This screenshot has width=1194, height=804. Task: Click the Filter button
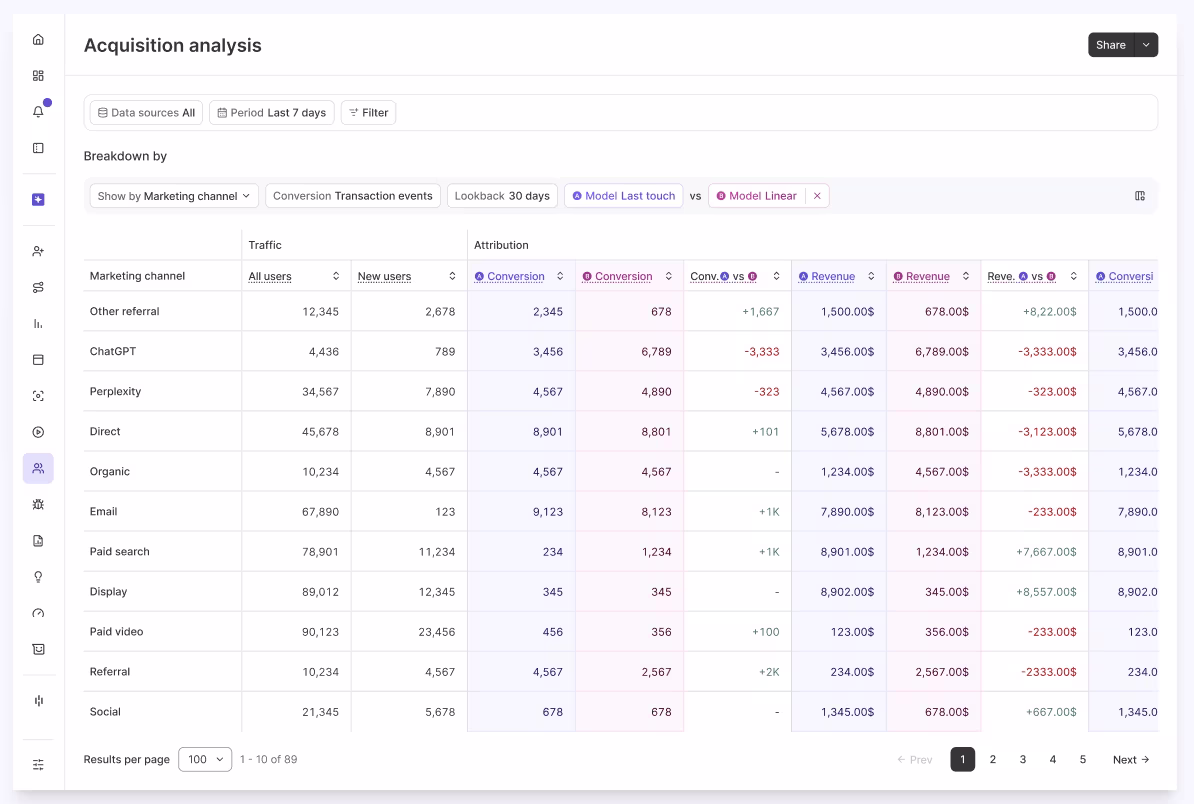(369, 113)
